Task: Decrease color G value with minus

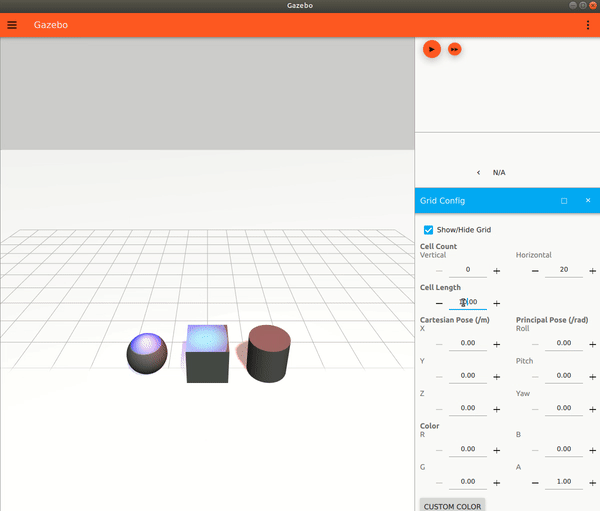Action: coord(439,483)
